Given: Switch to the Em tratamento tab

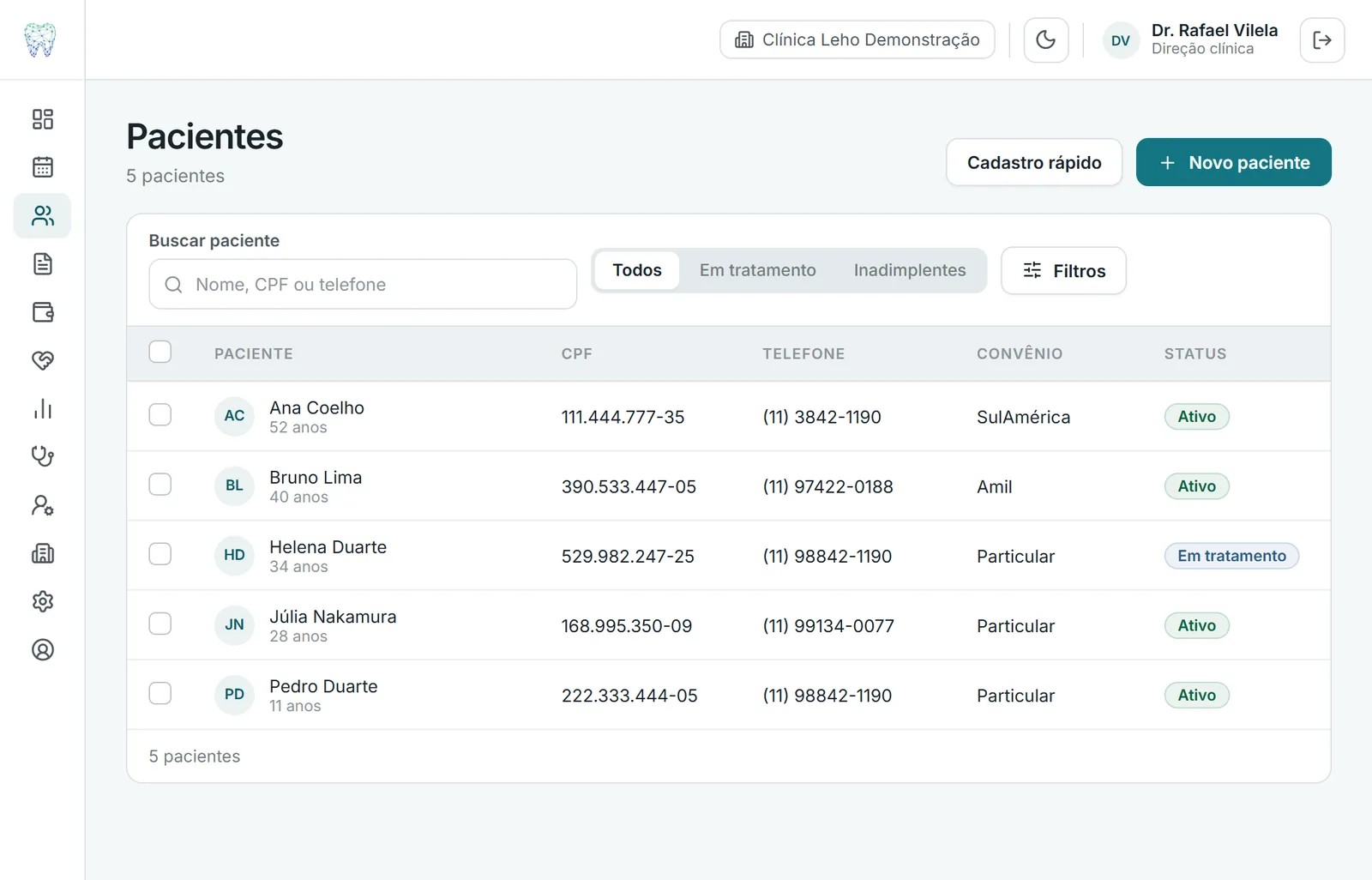Looking at the screenshot, I should [758, 270].
